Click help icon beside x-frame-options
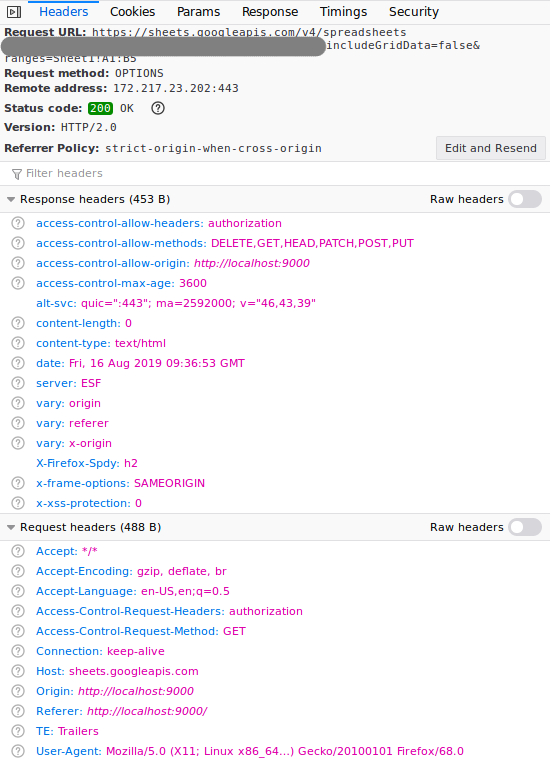The width and height of the screenshot is (550, 764). (x=18, y=483)
